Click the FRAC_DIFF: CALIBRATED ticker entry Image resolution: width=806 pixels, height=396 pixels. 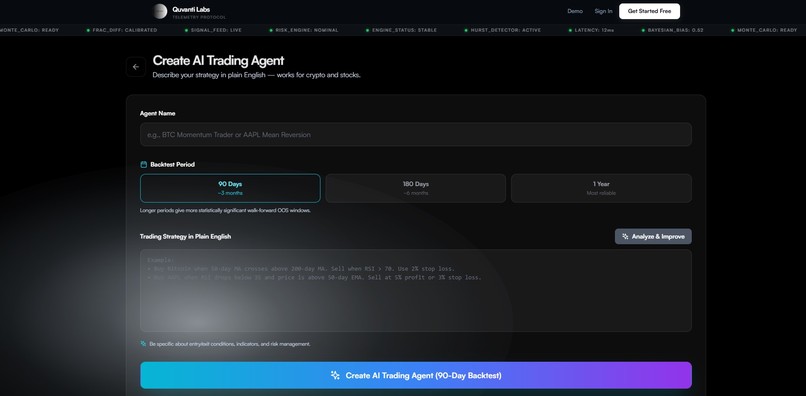pos(121,30)
